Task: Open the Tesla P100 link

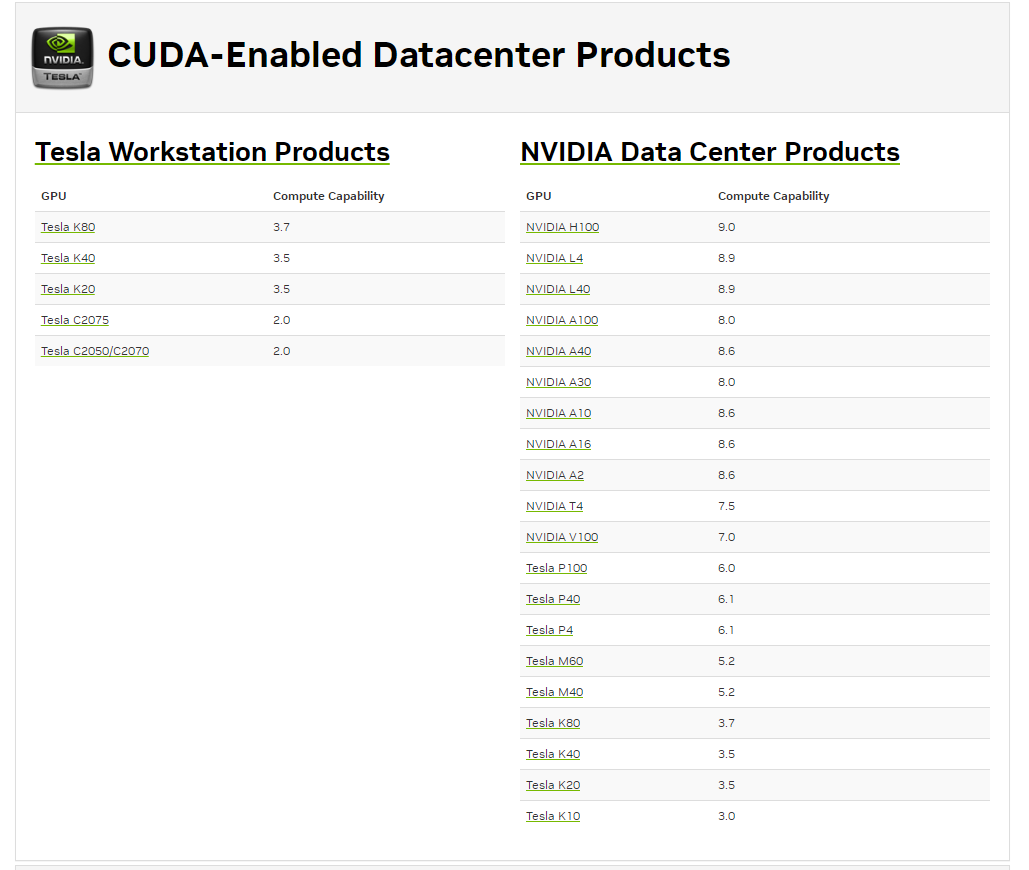Action: click(556, 568)
